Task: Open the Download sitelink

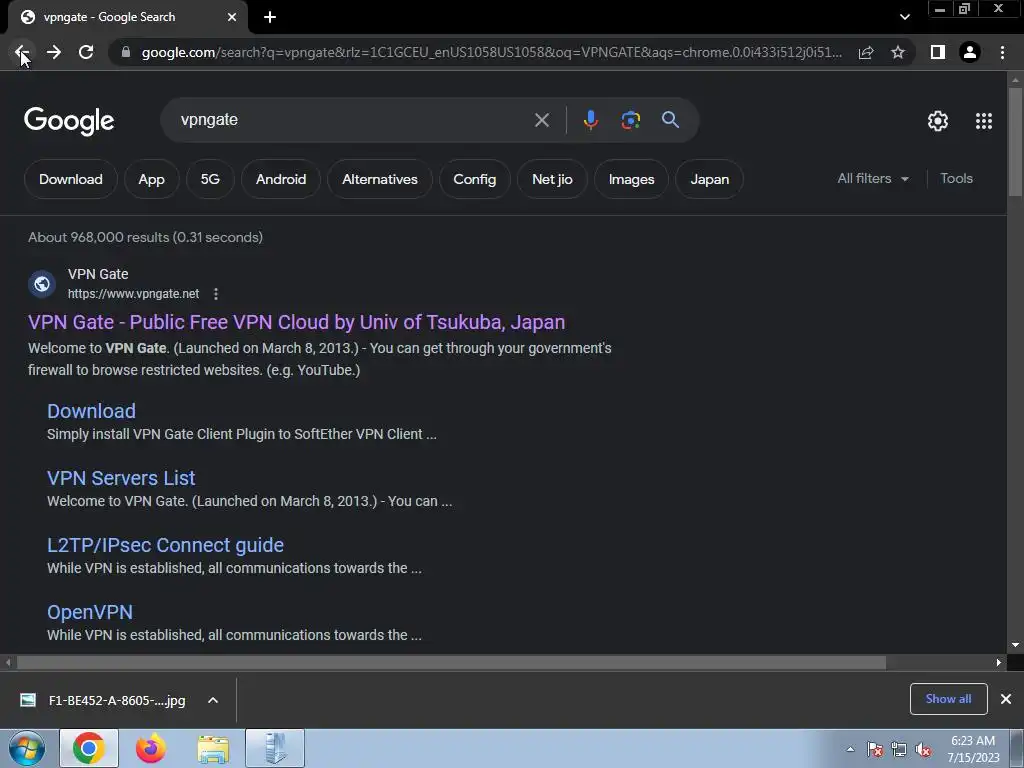Action: tap(91, 411)
